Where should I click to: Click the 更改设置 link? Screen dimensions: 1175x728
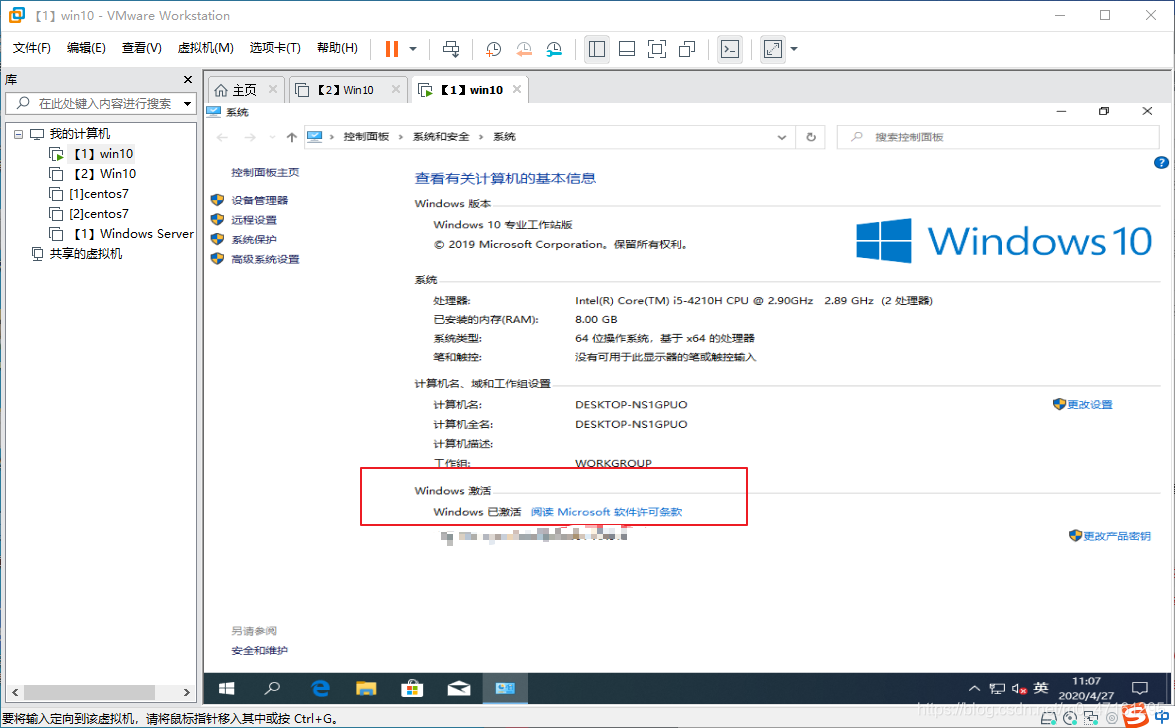click(1089, 404)
